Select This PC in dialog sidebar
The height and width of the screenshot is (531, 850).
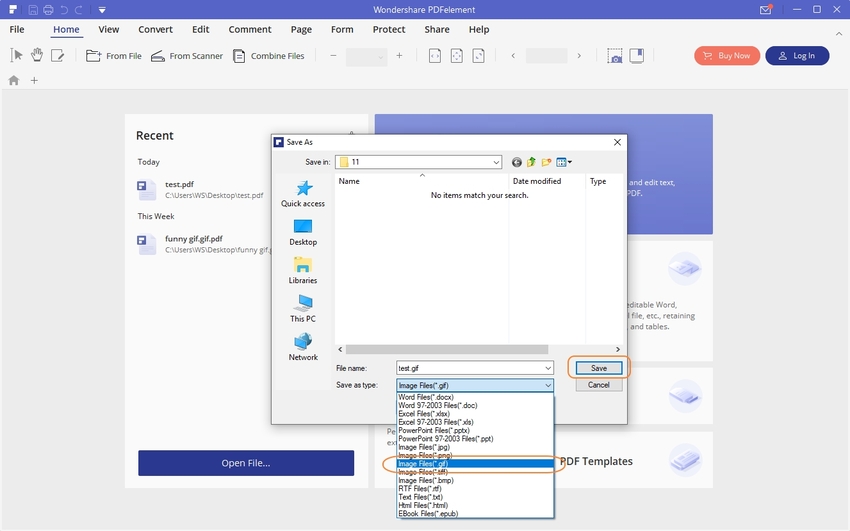(x=303, y=309)
